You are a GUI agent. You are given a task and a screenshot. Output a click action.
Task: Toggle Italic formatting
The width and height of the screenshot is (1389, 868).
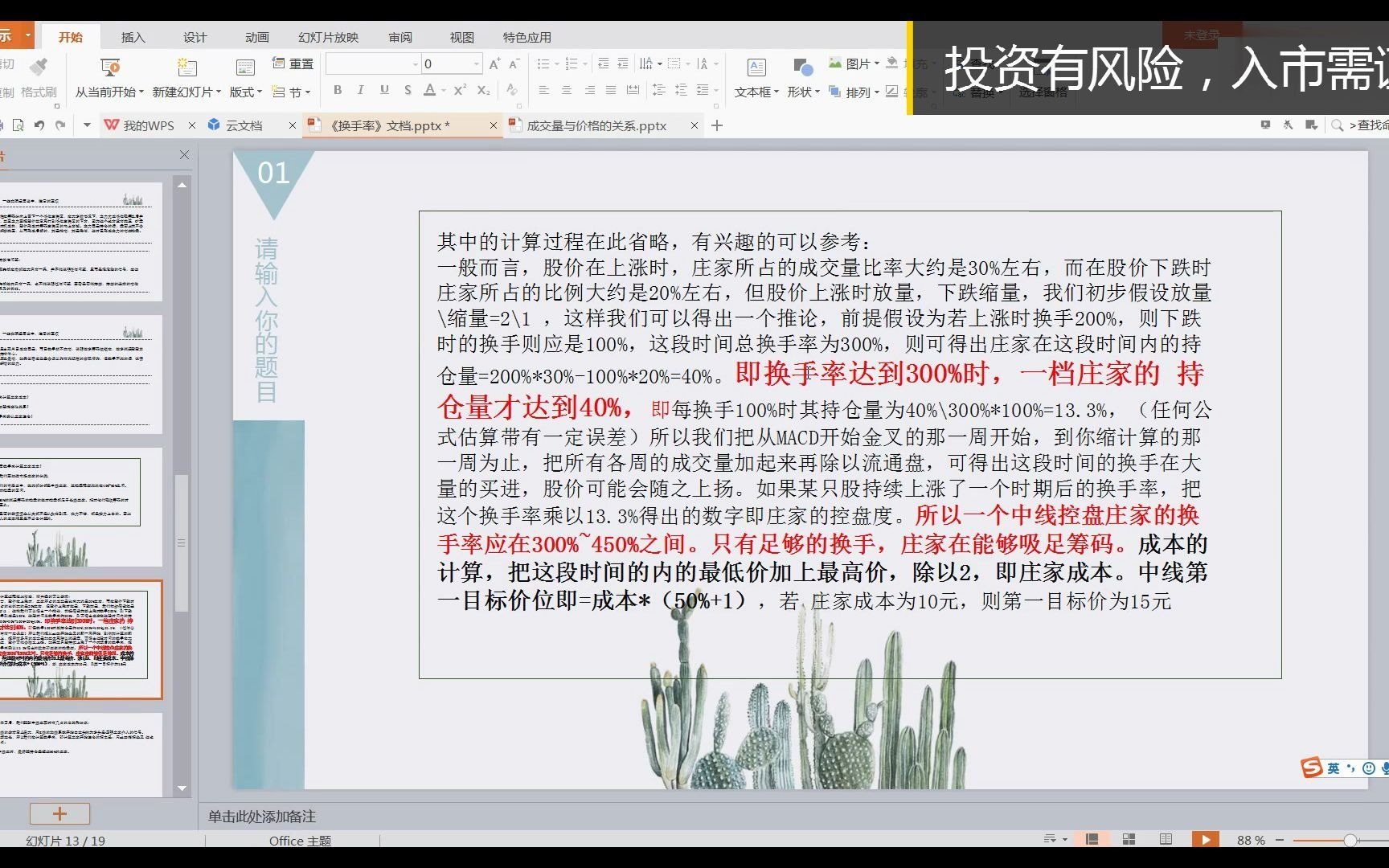[x=360, y=90]
